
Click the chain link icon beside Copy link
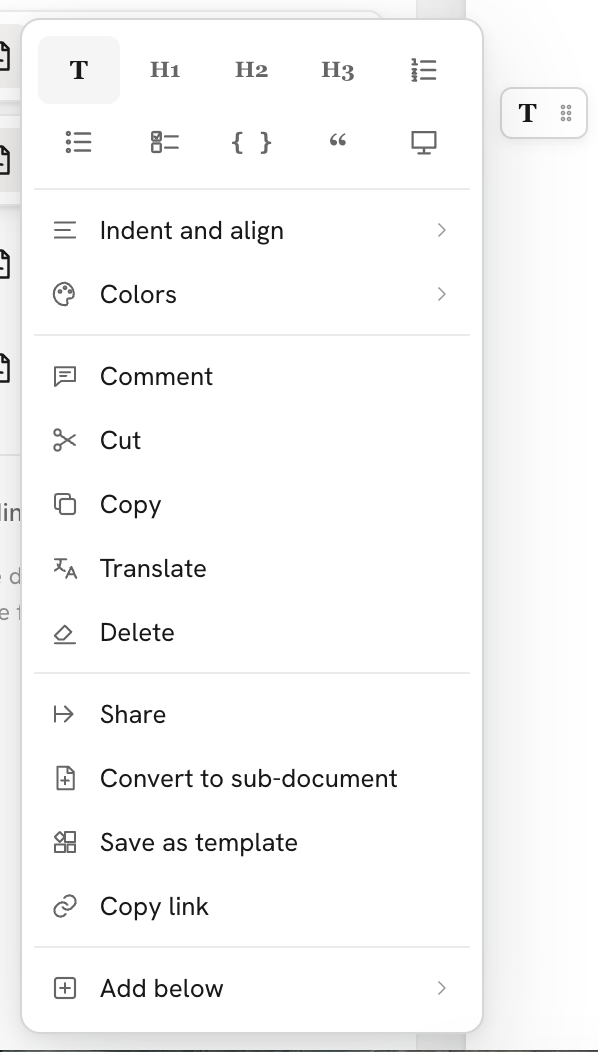click(x=64, y=906)
